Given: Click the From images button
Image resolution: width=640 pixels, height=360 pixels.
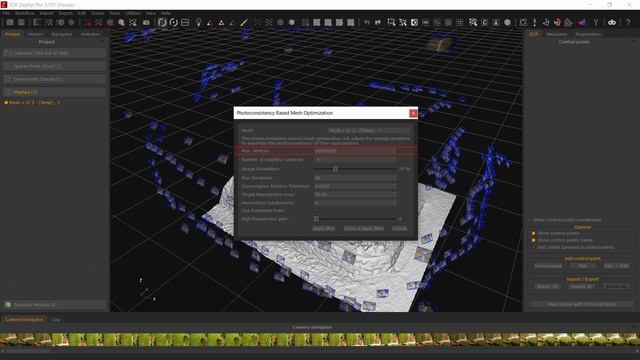Looking at the screenshot, I should pos(548,266).
